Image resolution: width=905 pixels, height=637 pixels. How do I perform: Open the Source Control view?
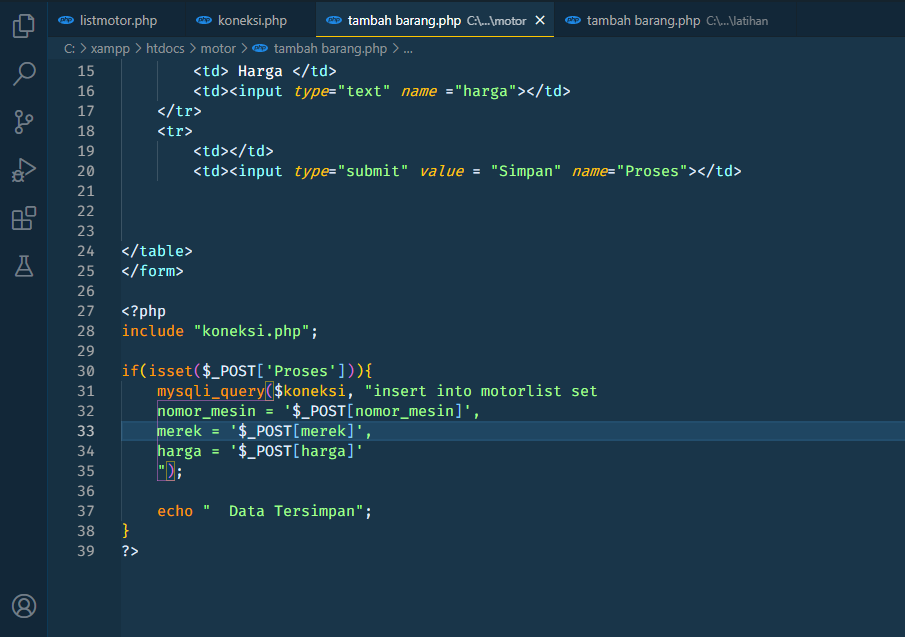pyautogui.click(x=23, y=121)
